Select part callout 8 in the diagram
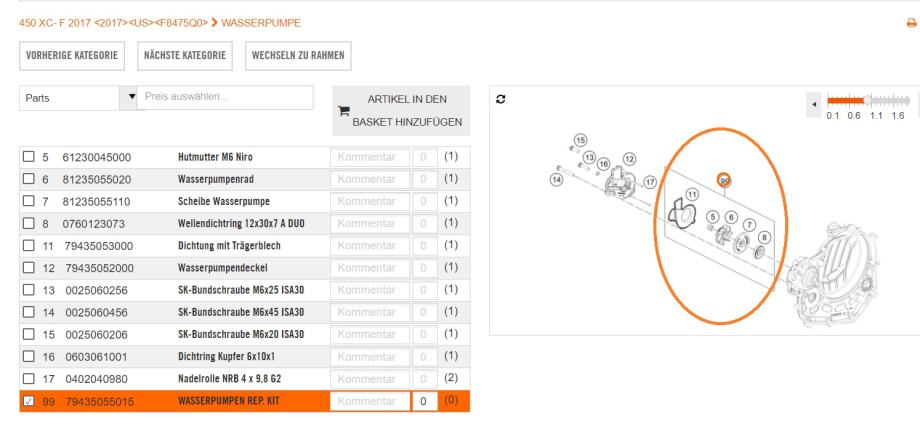This screenshot has height=447, width=920. point(765,237)
